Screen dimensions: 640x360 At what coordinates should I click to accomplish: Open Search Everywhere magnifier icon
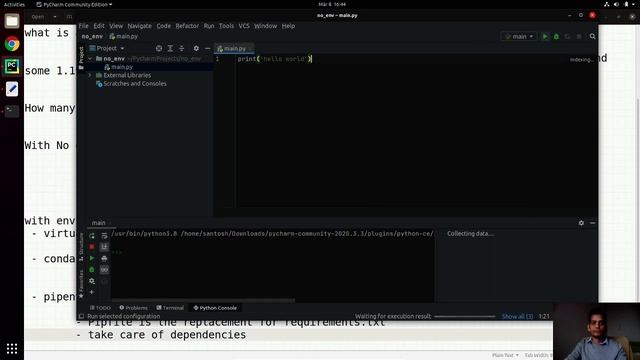pyautogui.click(x=592, y=36)
